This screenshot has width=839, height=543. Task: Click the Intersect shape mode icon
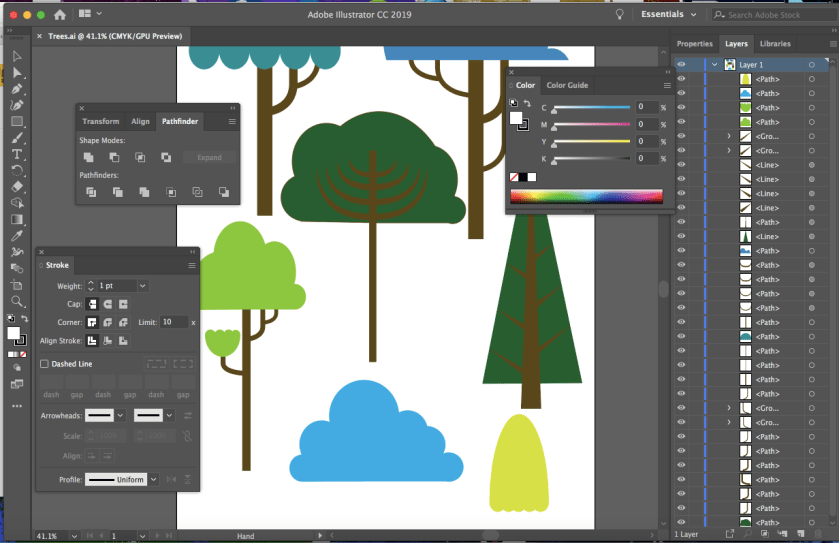click(x=140, y=157)
